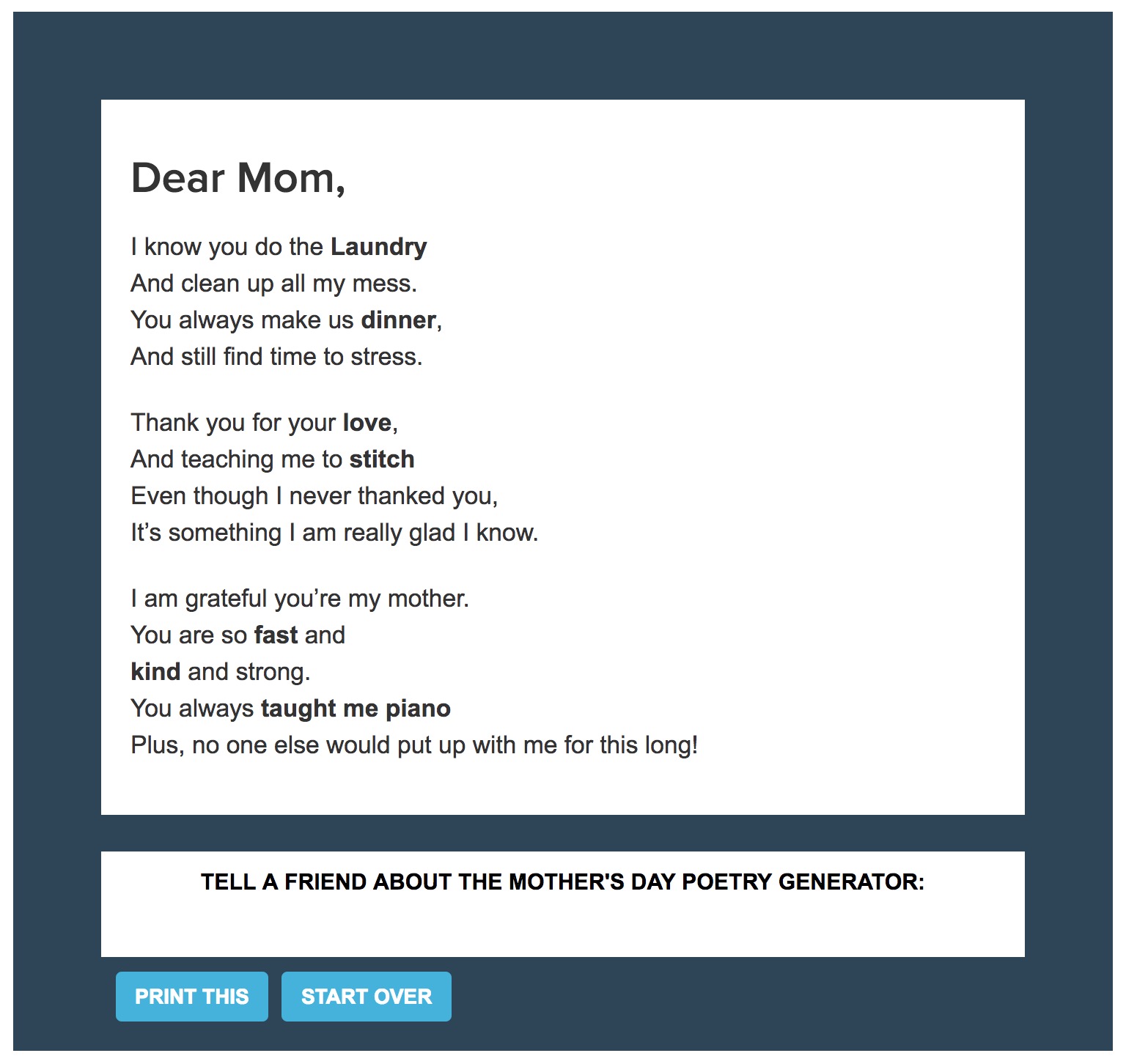This screenshot has height=1064, width=1126.
Task: Click the line "And clean up all my mess."
Action: 273,284
